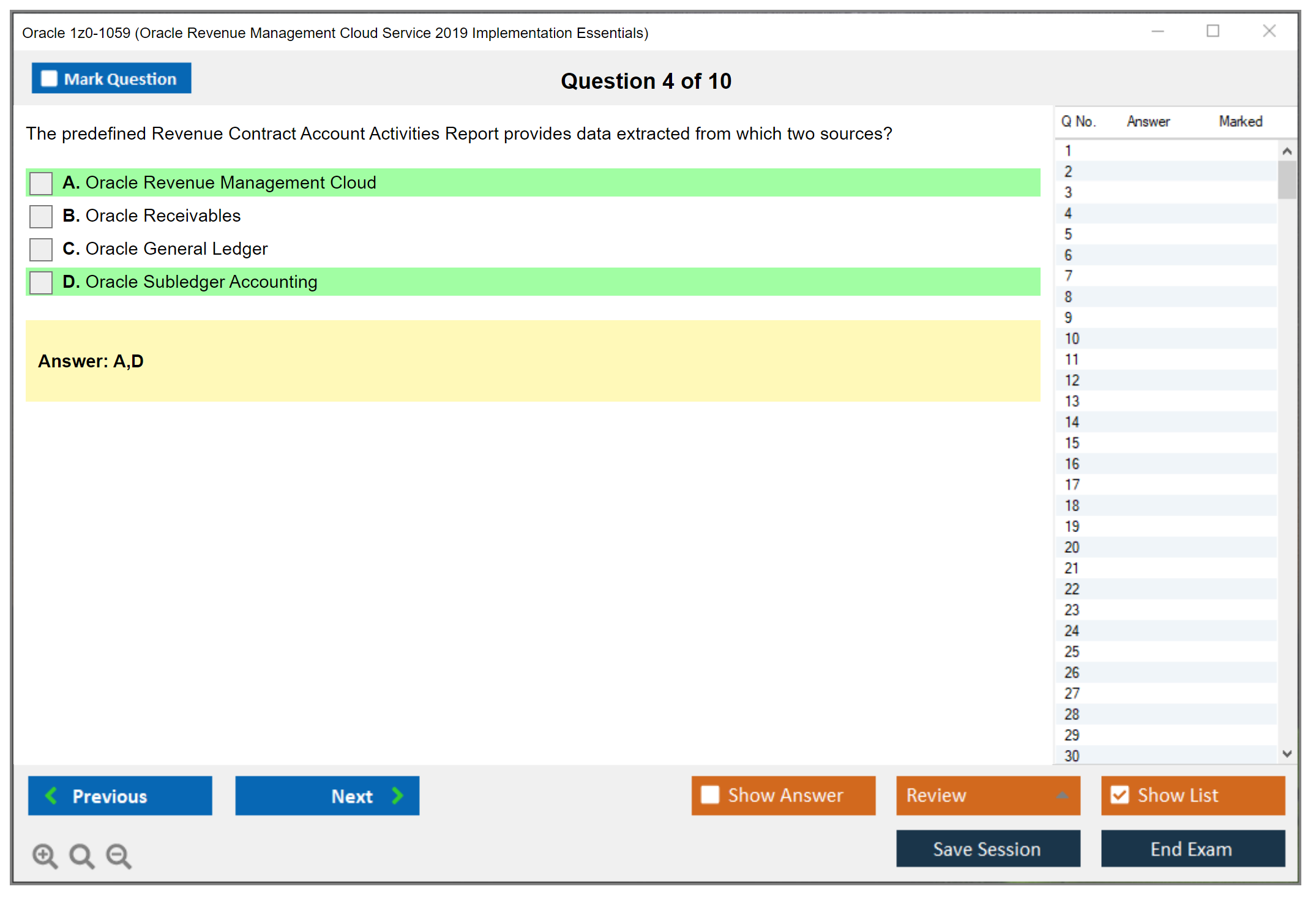
Task: Click the up arrow on question list scrollbar
Action: 1287,149
